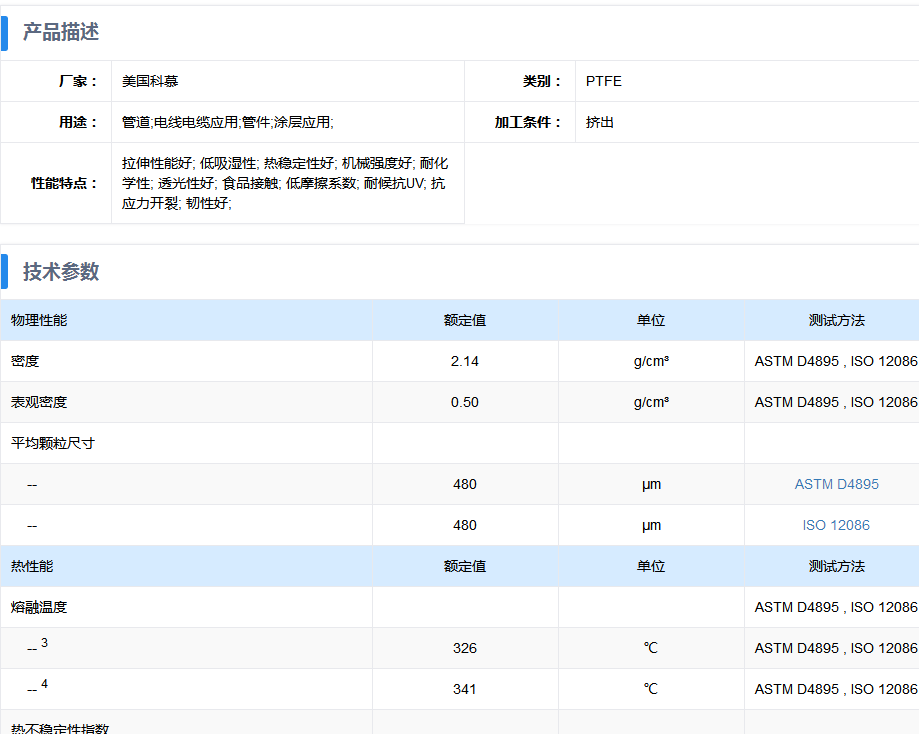Click the 性能特点 label cell

click(x=64, y=183)
